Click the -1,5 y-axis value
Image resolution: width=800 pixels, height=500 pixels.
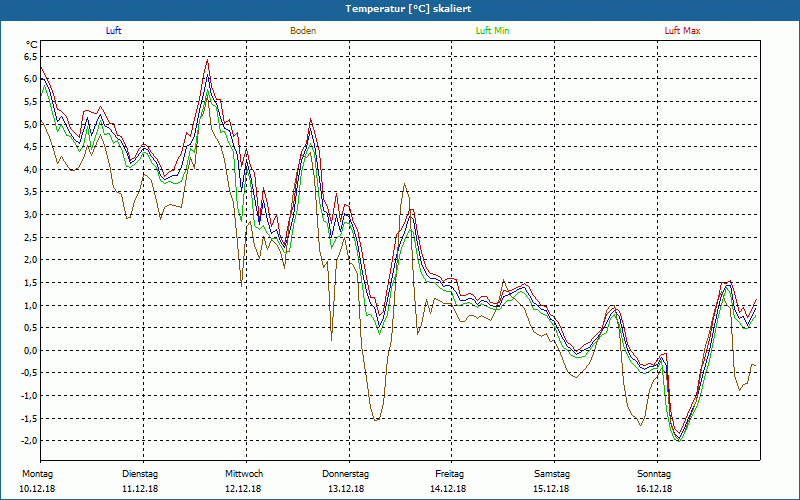[29, 418]
